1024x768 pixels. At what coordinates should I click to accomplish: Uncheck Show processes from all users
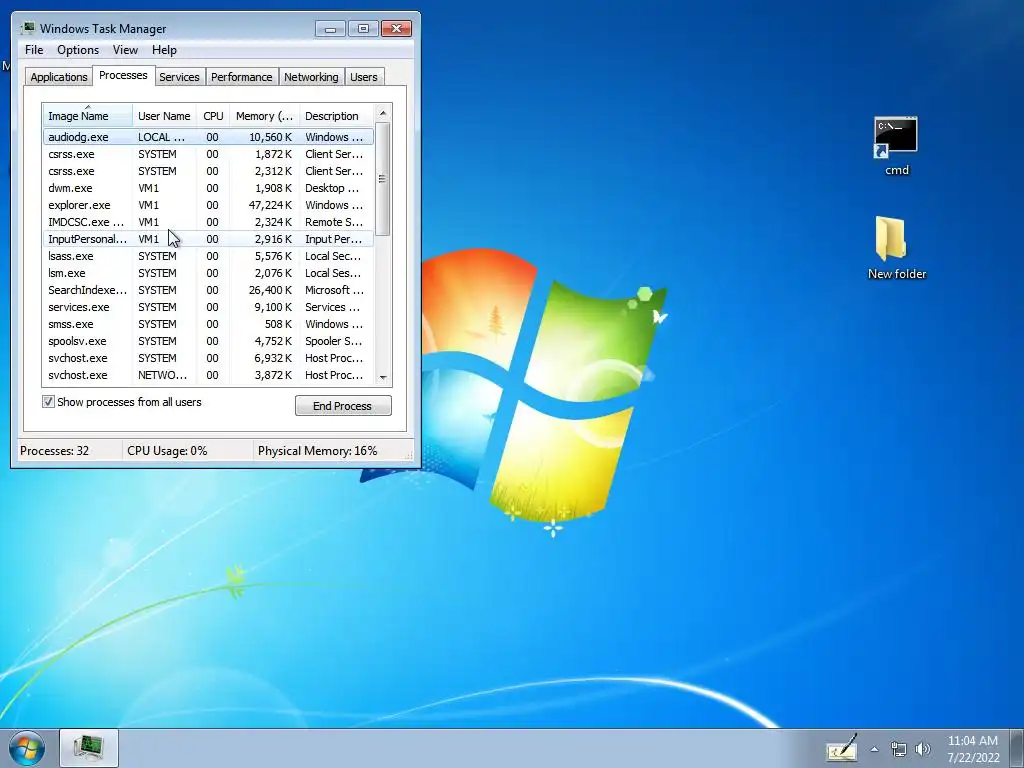[48, 402]
